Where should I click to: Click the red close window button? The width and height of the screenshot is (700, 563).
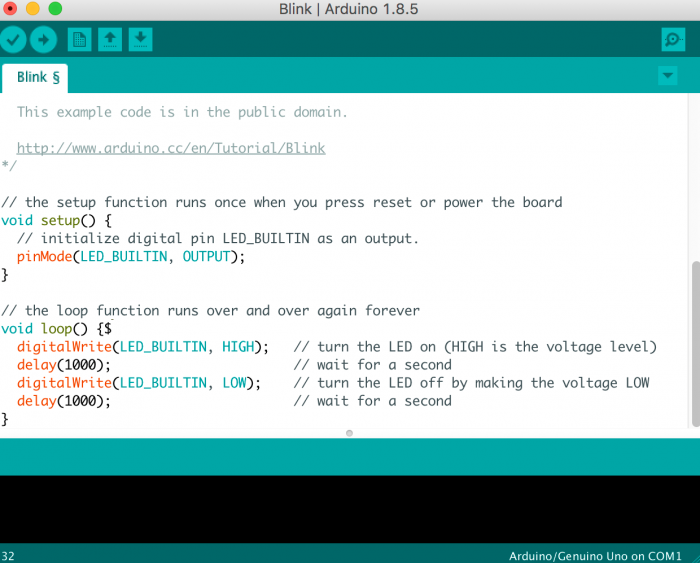tap(10, 8)
